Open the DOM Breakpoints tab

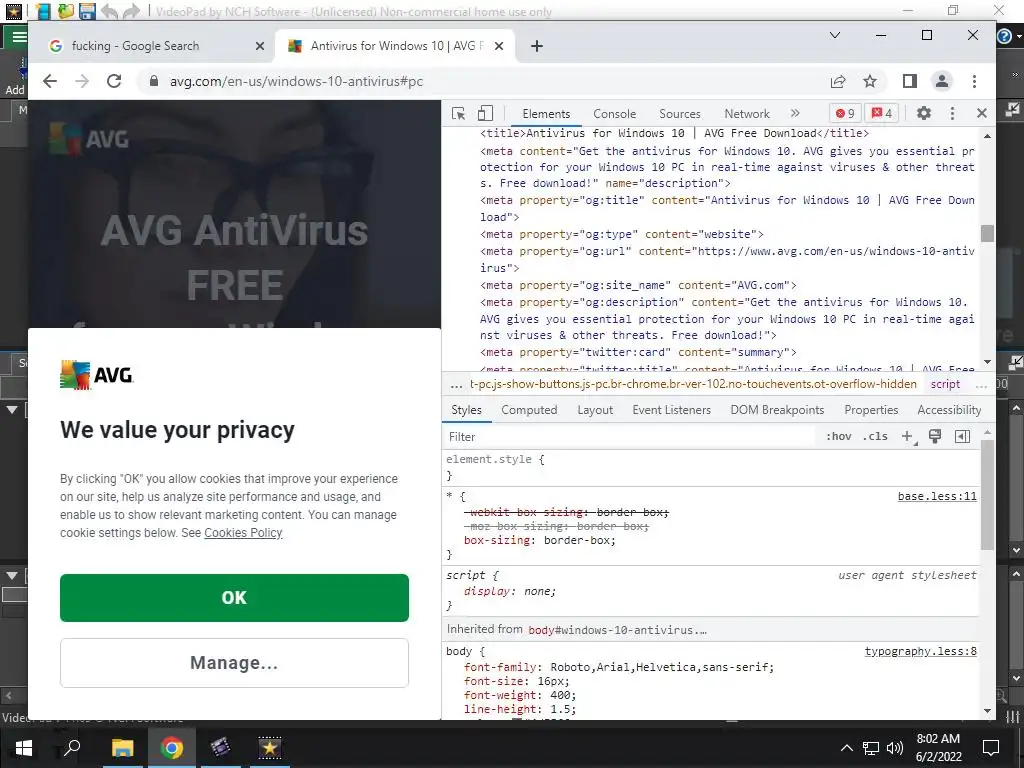[x=776, y=410]
